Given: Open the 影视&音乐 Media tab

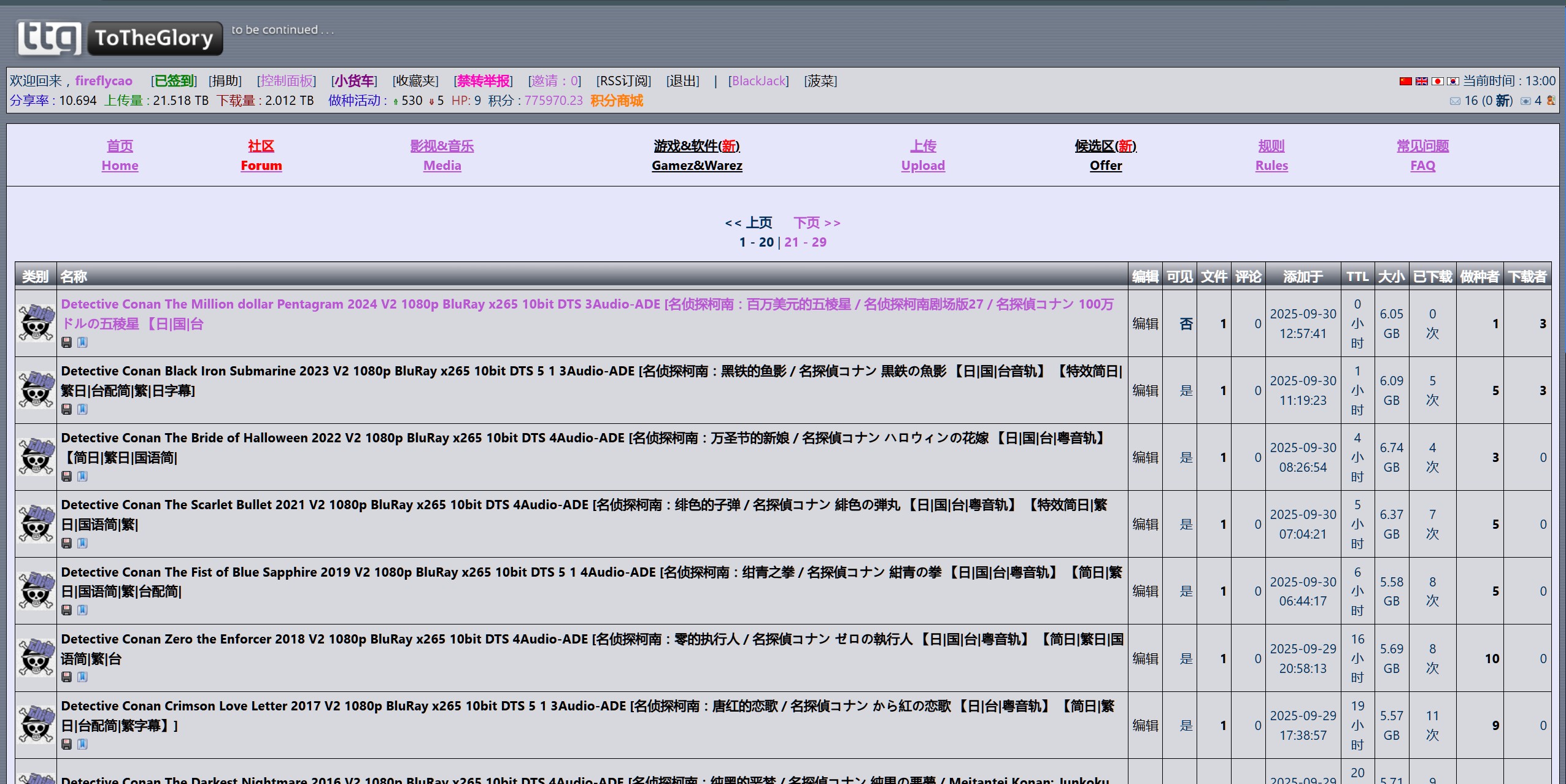Looking at the screenshot, I should tap(442, 155).
